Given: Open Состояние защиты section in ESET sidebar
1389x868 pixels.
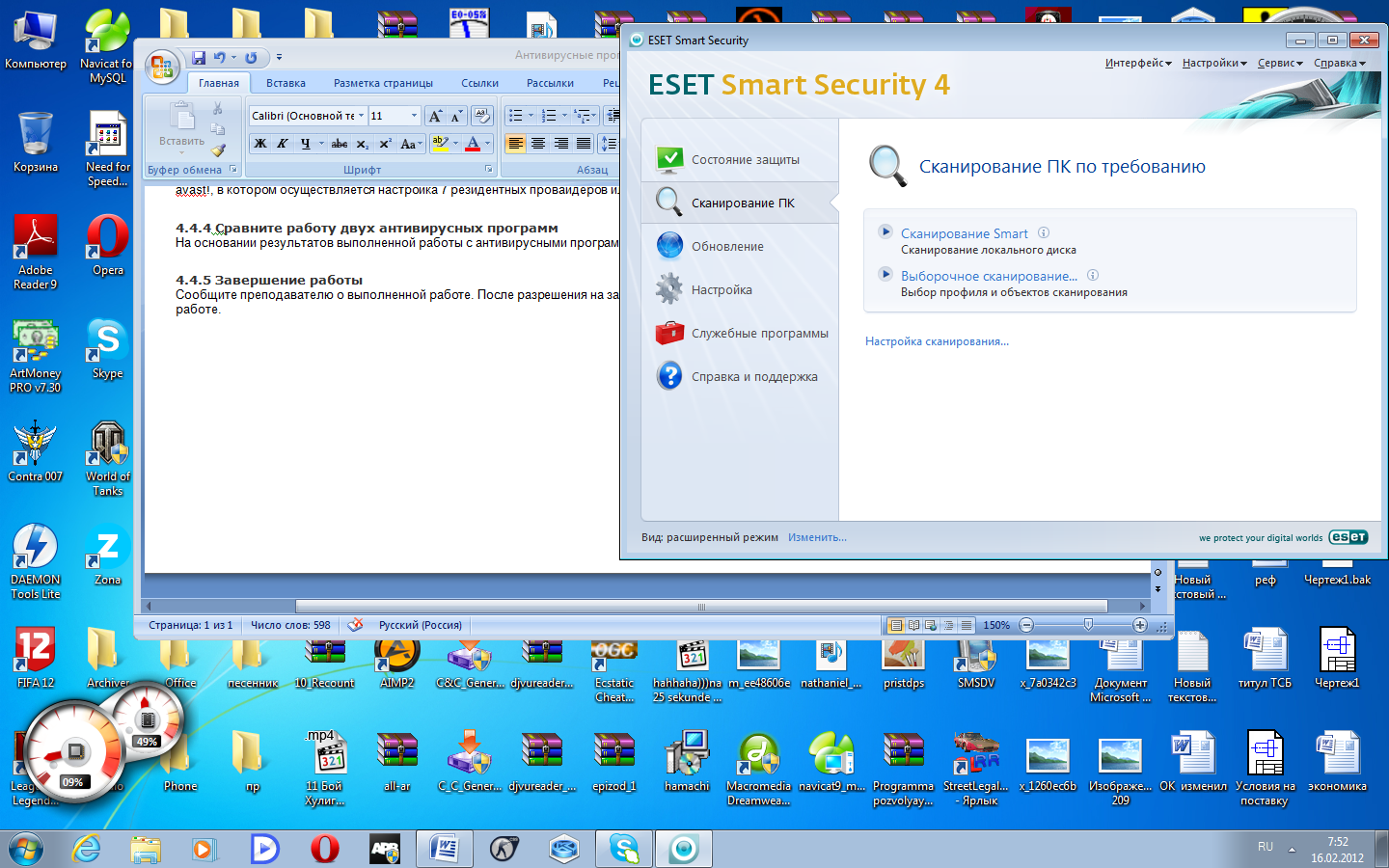Looking at the screenshot, I should (740, 159).
